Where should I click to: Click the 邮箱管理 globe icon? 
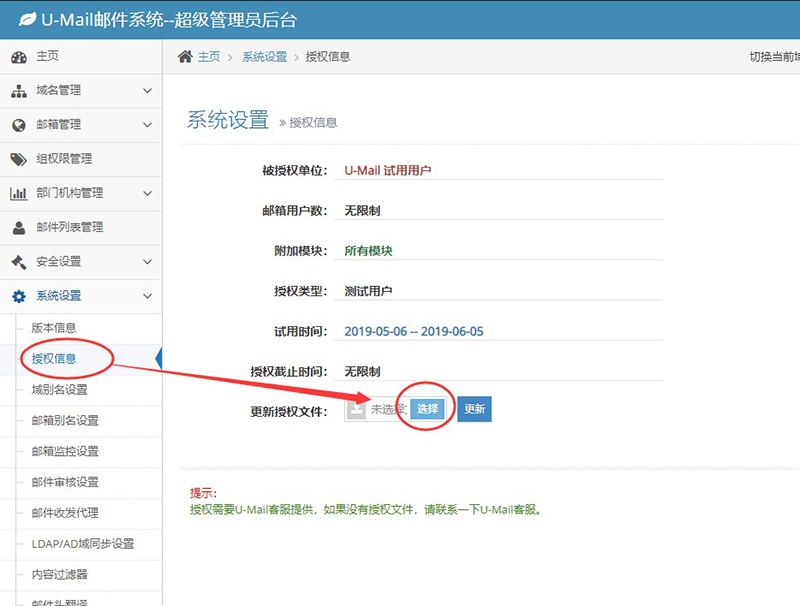[18, 125]
